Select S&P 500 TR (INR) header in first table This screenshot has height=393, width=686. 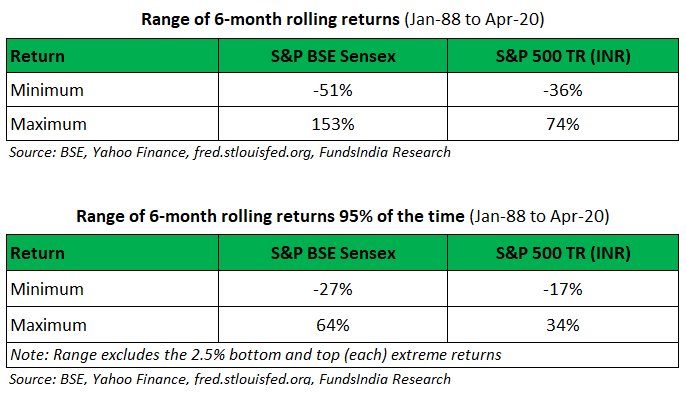(563, 56)
